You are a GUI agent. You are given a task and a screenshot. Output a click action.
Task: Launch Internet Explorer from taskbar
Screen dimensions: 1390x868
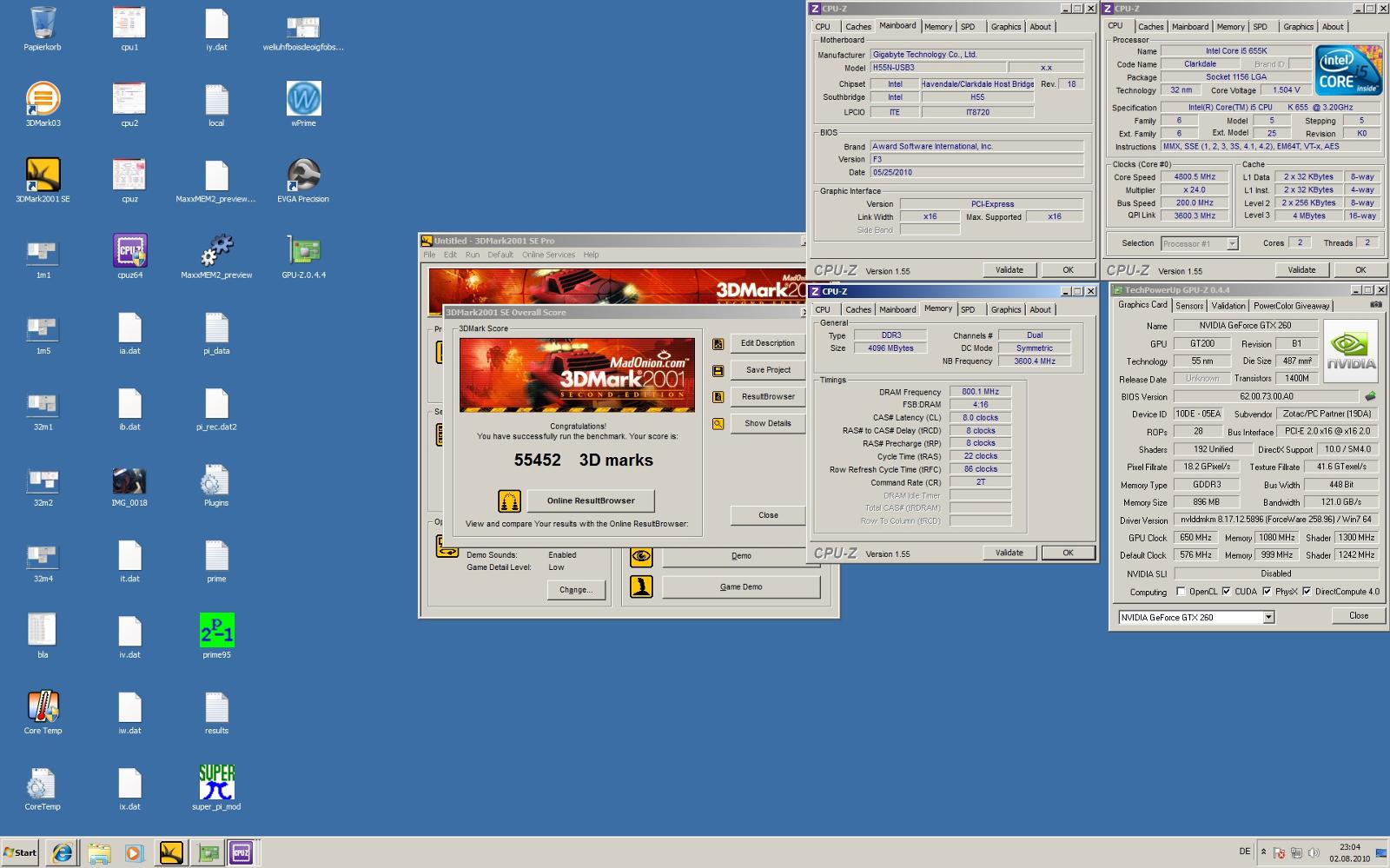63,853
